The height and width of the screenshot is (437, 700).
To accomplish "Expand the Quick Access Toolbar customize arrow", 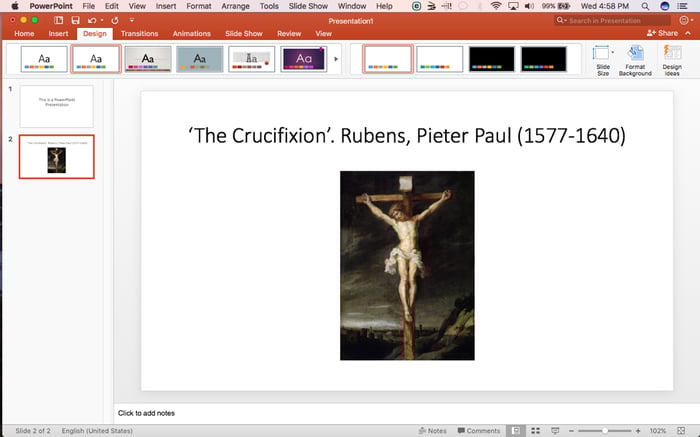I will [x=132, y=21].
